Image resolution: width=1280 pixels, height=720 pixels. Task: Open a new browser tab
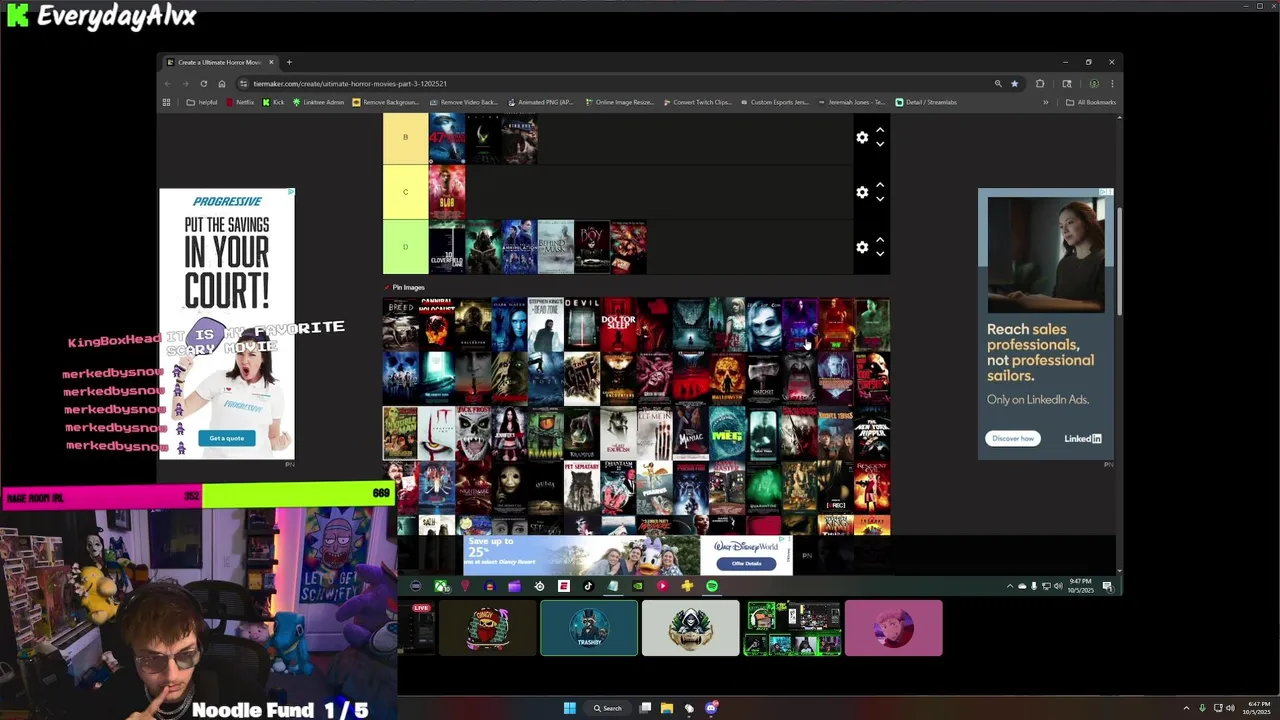point(289,62)
